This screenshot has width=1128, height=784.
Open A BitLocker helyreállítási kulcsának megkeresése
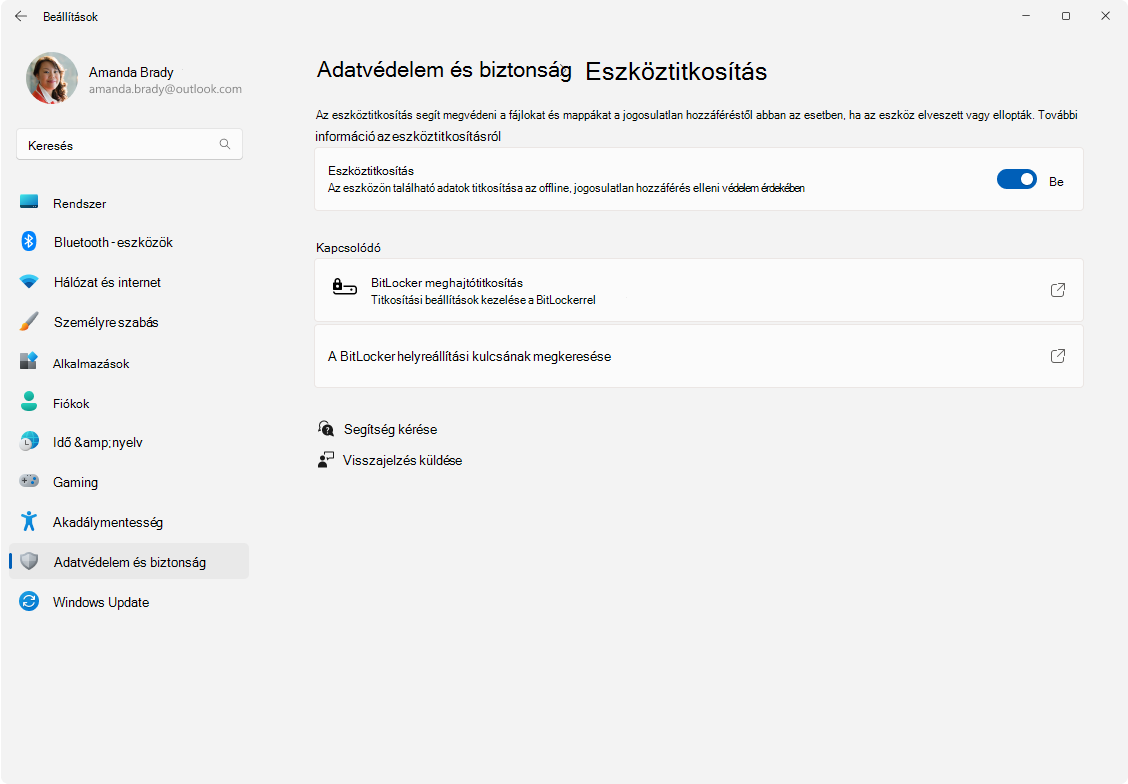pyautogui.click(x=699, y=356)
